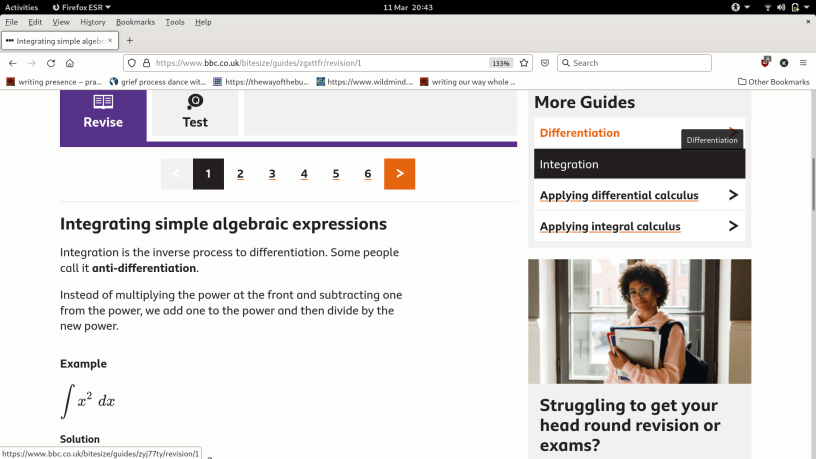Reload the page with the refresh icon
Image resolution: width=816 pixels, height=459 pixels.
(50, 63)
